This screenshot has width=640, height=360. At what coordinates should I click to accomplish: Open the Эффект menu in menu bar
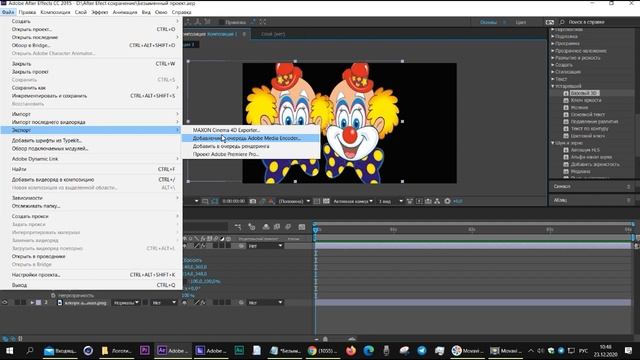[x=99, y=12]
